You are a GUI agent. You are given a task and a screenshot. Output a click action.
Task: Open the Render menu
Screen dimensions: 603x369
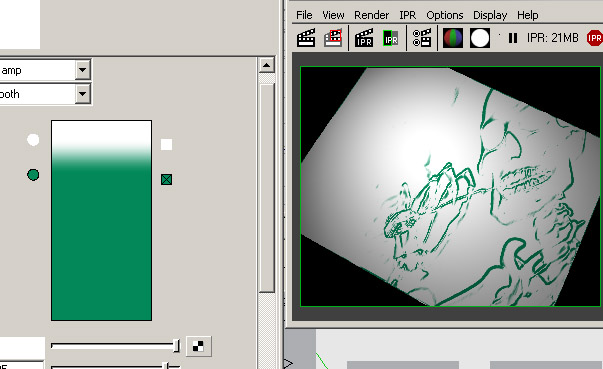371,15
